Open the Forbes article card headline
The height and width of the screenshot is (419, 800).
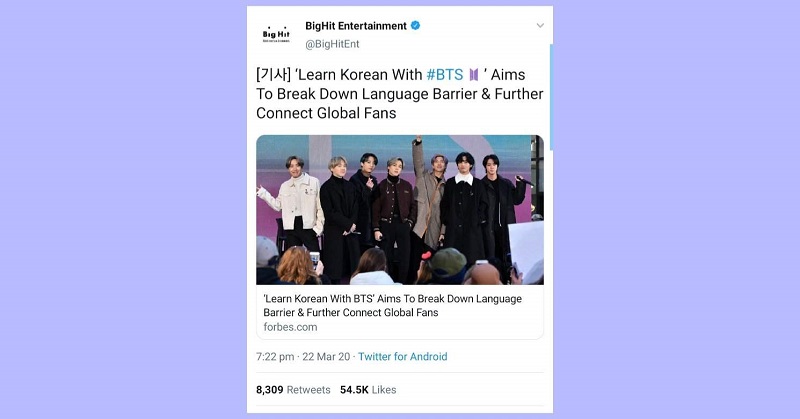click(392, 306)
